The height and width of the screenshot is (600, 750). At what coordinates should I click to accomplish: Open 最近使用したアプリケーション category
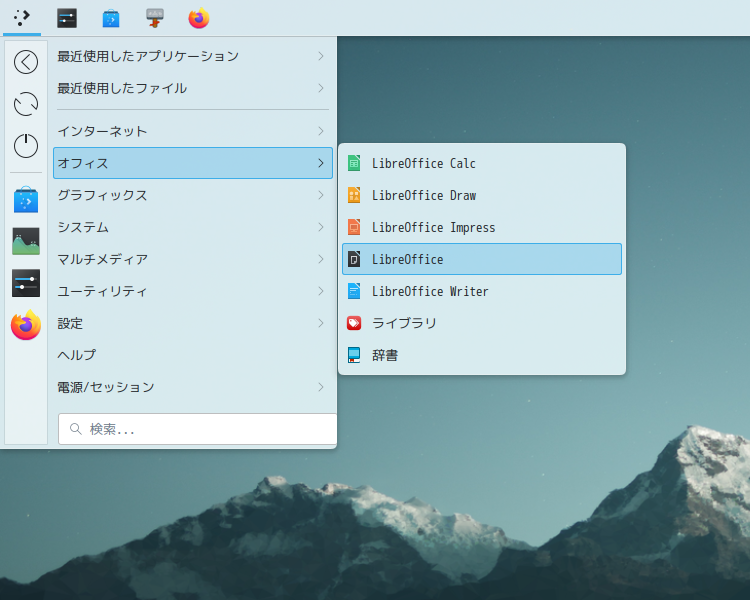tap(193, 56)
